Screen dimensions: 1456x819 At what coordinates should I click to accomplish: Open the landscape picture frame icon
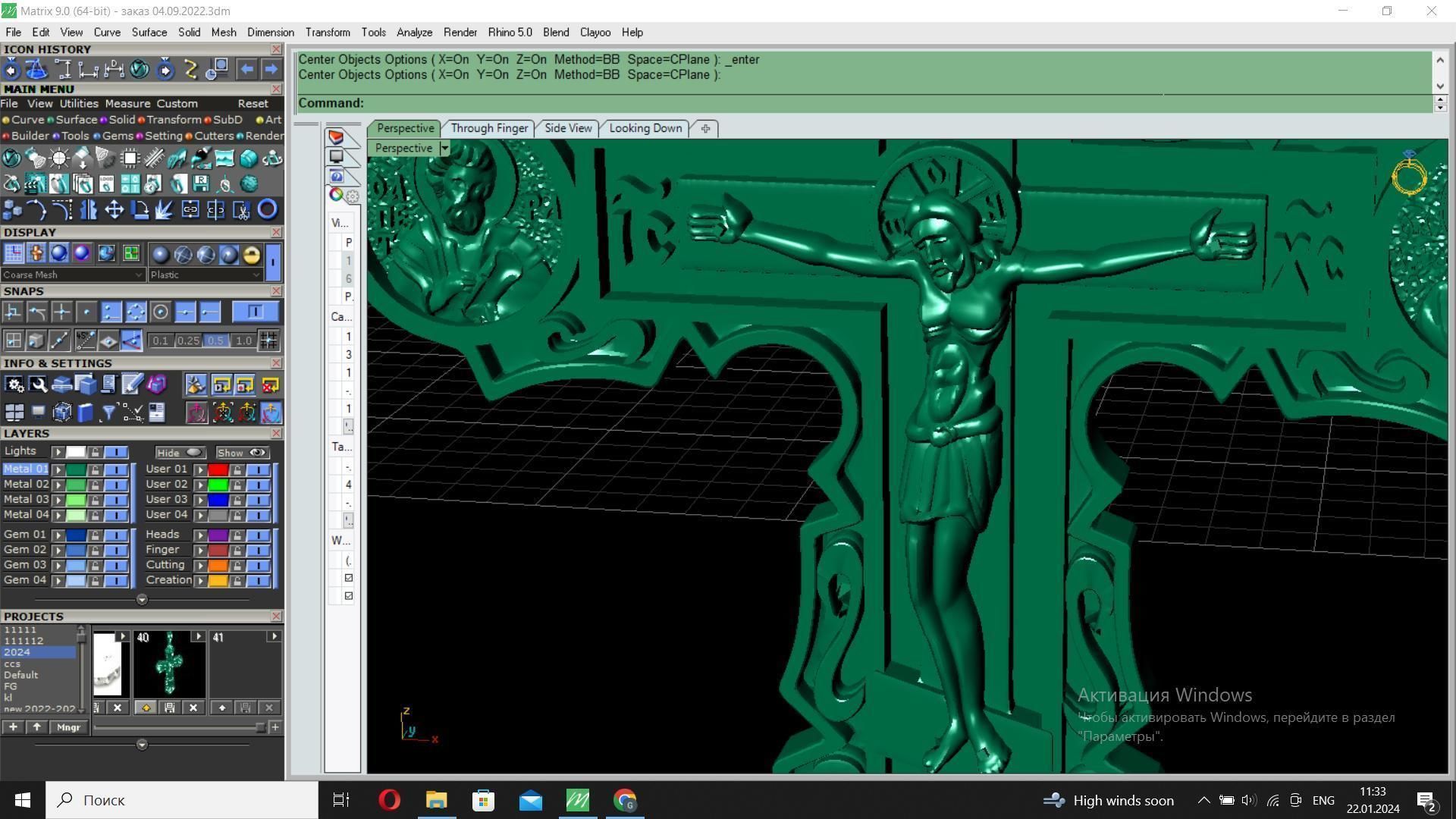click(224, 158)
